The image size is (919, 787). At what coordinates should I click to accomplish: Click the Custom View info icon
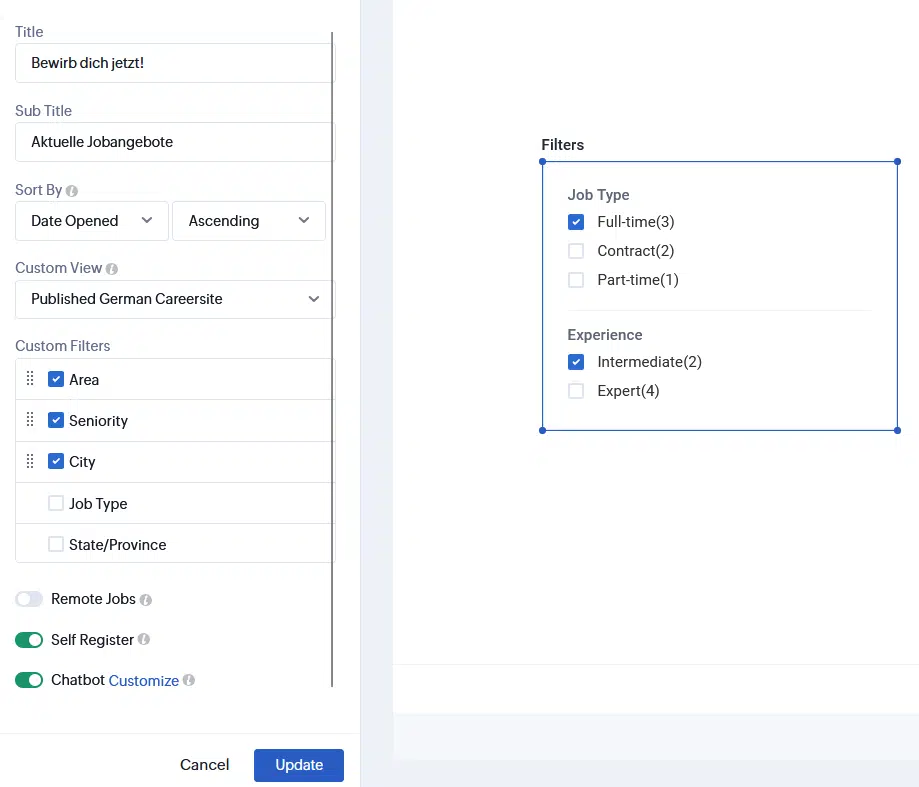pyautogui.click(x=112, y=269)
